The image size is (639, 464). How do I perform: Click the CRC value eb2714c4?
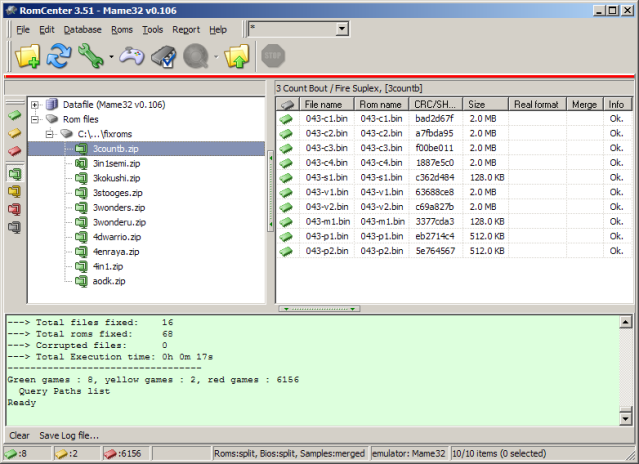tap(434, 236)
